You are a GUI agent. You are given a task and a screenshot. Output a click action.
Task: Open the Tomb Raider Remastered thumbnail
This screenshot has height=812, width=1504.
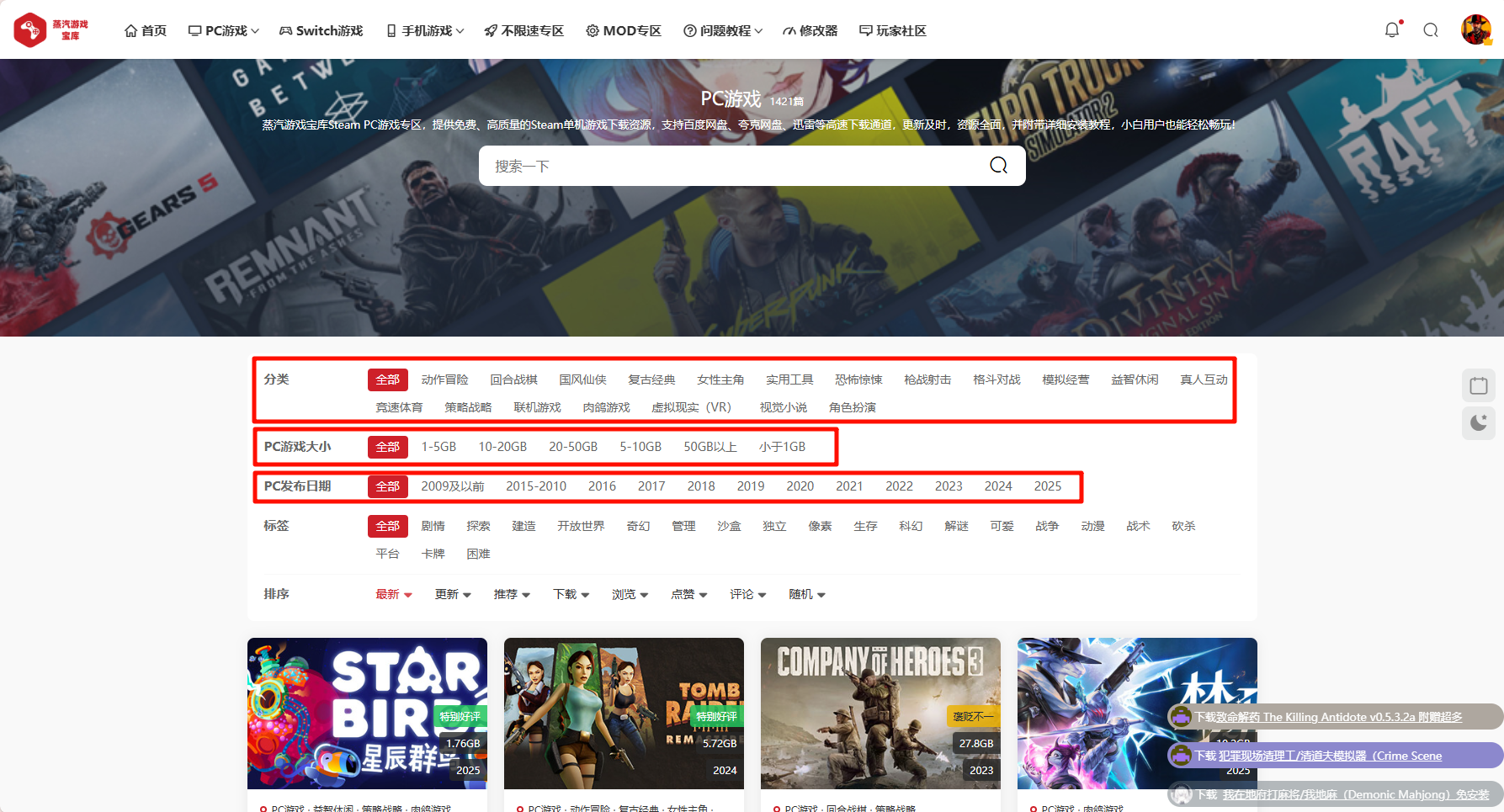point(624,714)
